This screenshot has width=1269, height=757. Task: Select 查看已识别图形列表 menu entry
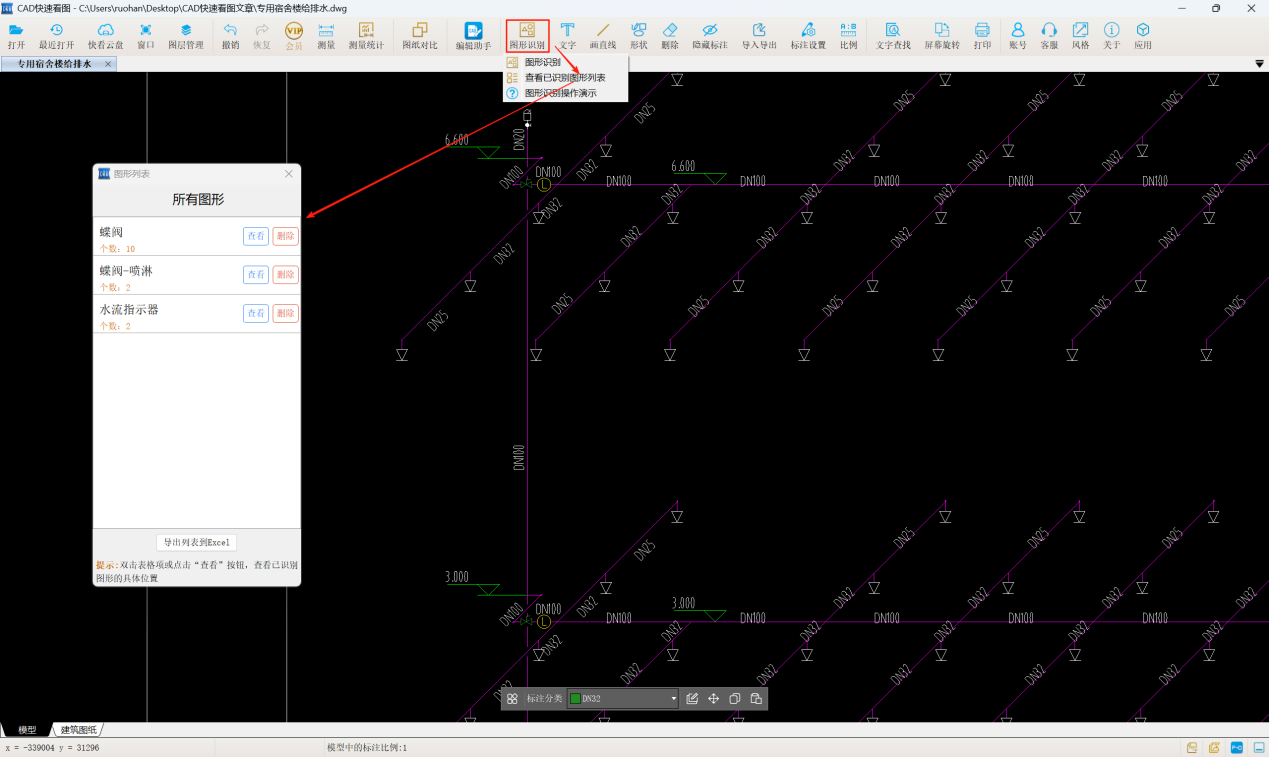pos(565,78)
